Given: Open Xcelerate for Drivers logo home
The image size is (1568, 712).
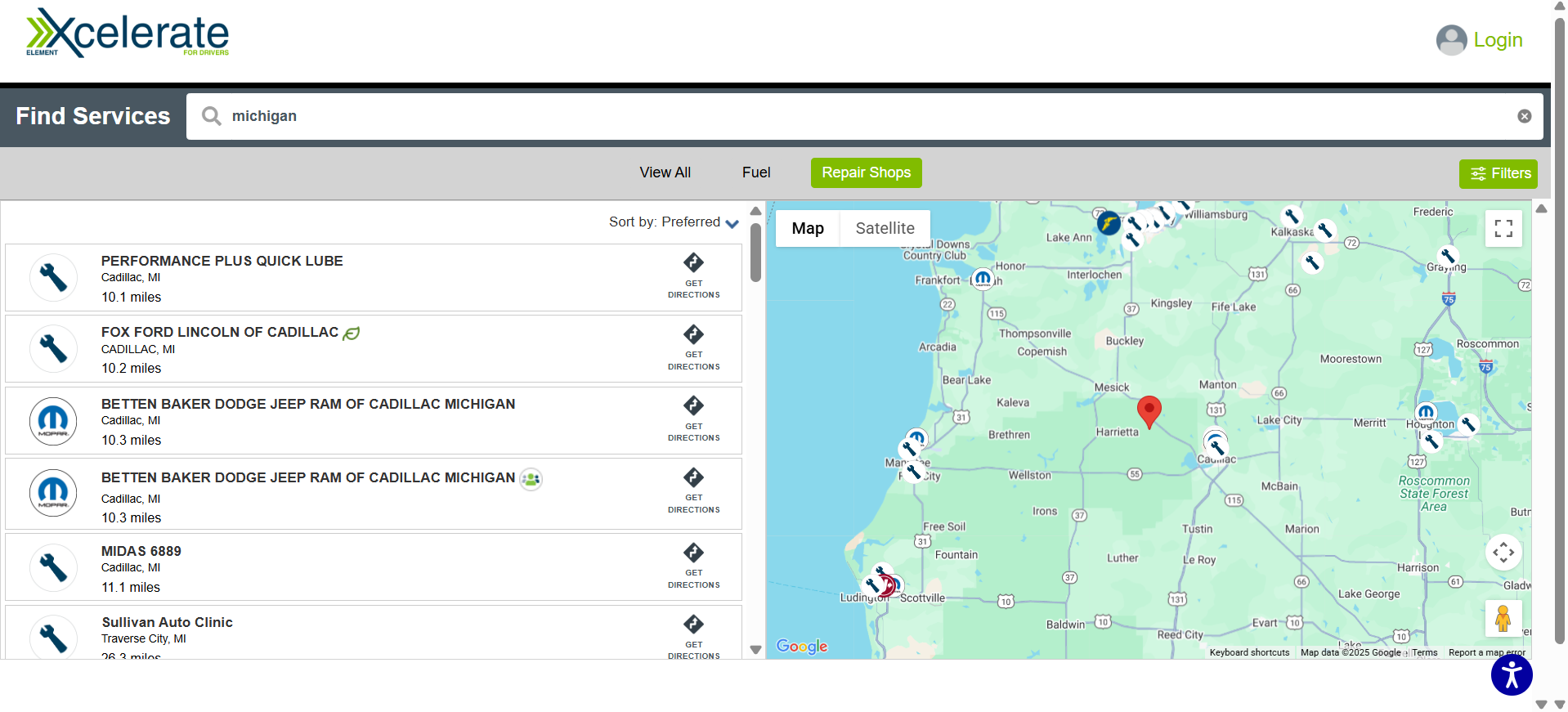Looking at the screenshot, I should coord(128,34).
